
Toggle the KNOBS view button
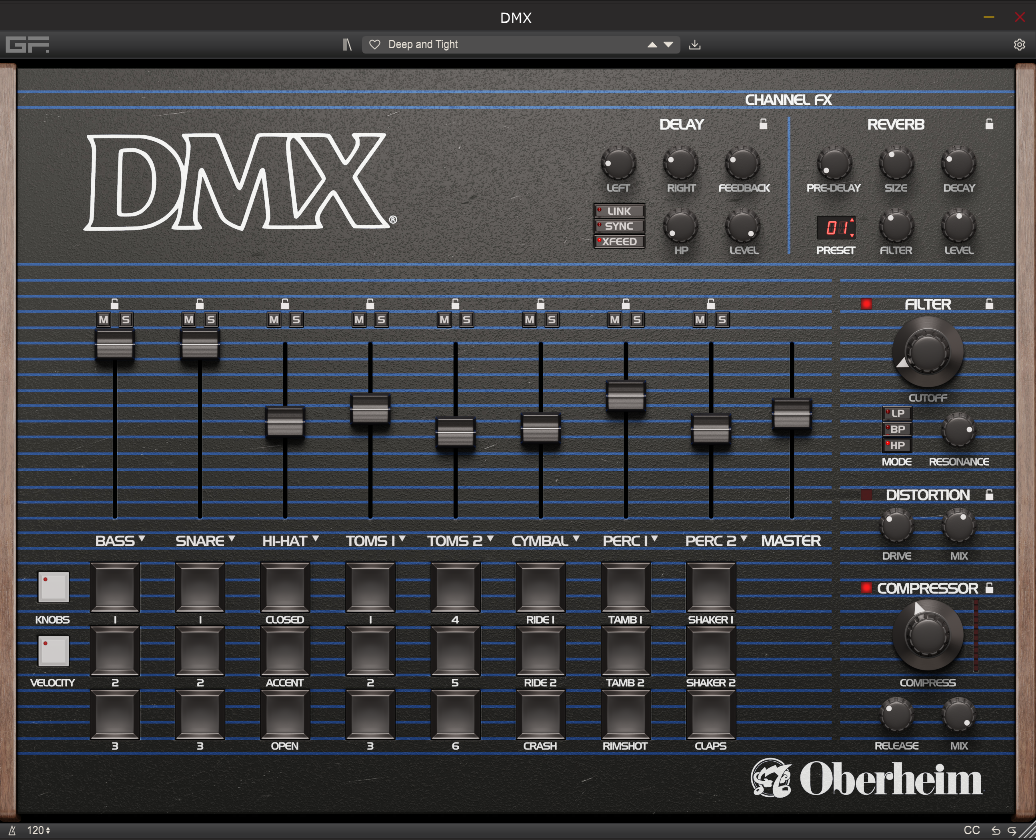pos(53,587)
